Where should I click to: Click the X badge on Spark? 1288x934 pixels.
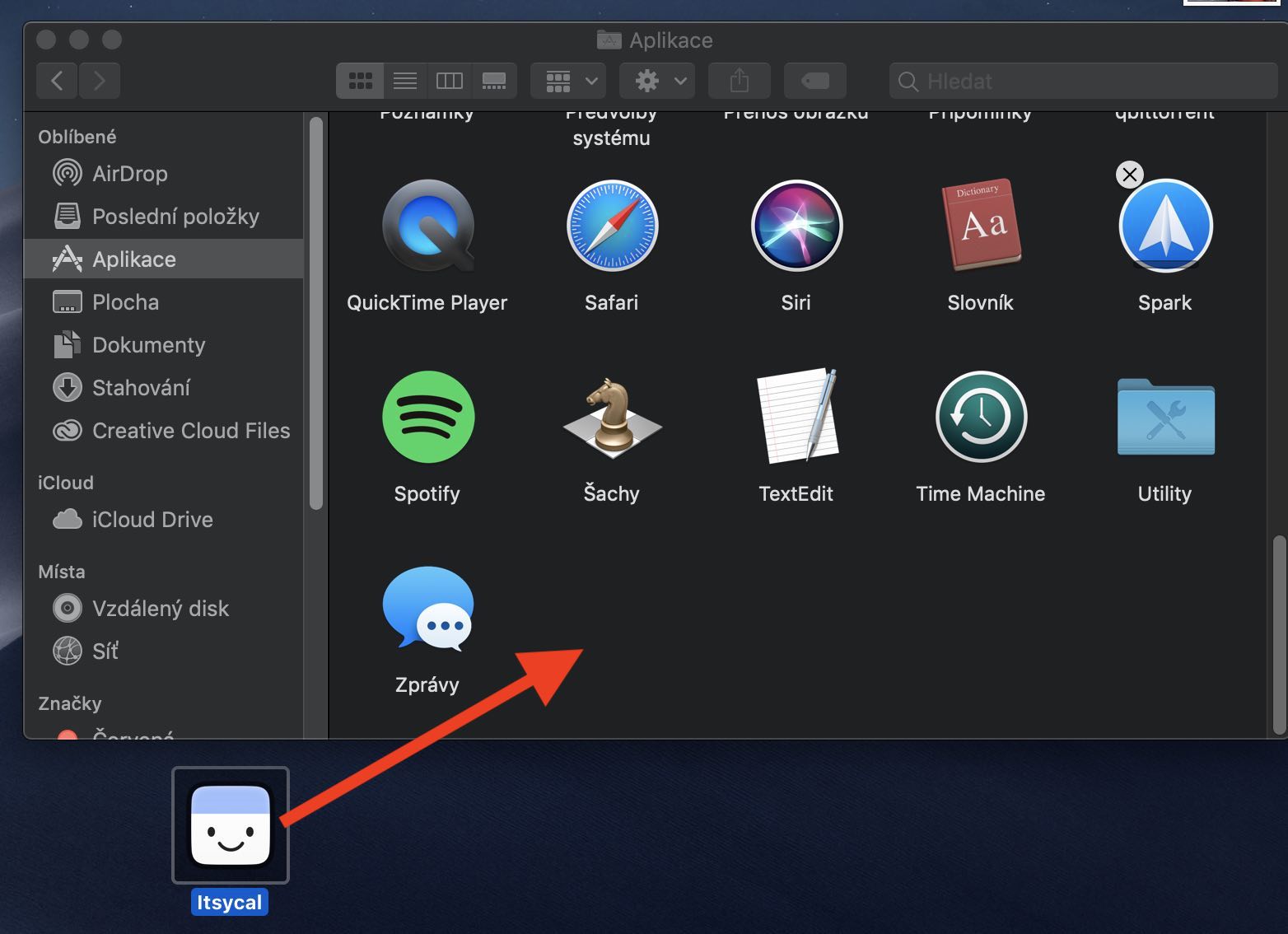tap(1129, 175)
